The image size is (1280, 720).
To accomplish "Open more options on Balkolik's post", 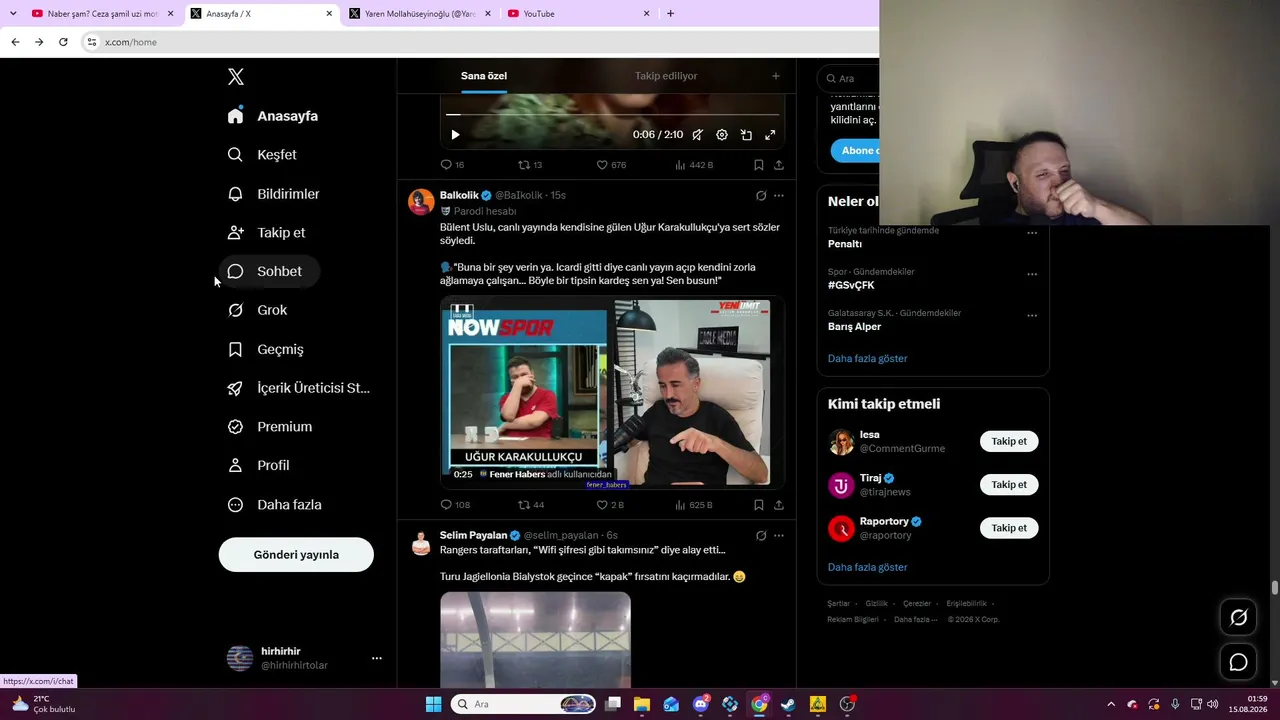I will [779, 196].
